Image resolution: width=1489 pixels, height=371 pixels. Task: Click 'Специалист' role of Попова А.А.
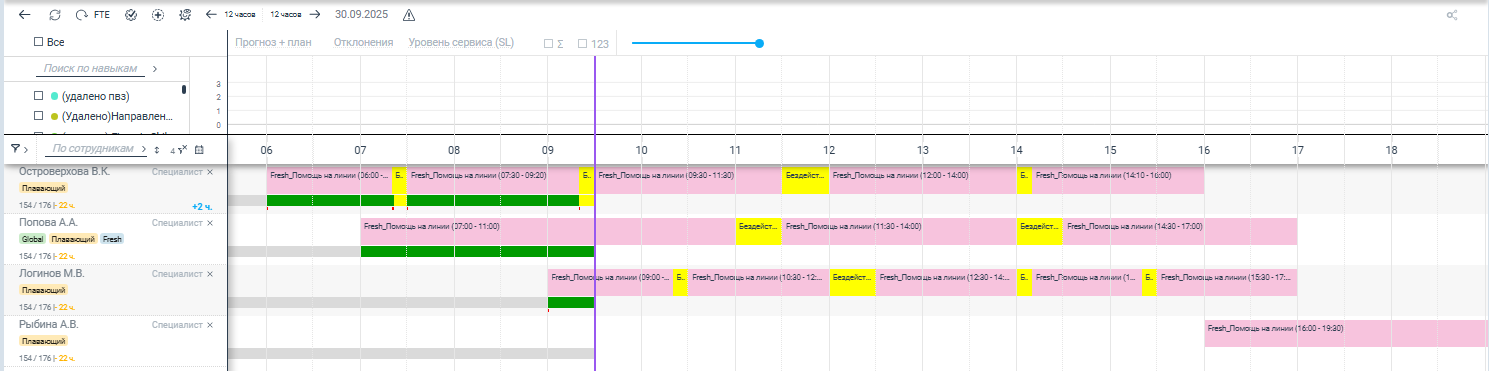pos(177,223)
